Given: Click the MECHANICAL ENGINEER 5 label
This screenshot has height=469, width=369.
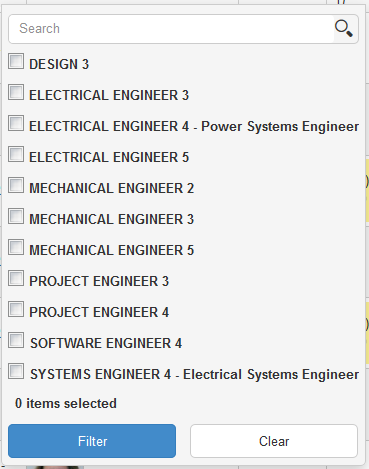Looking at the screenshot, I should pyautogui.click(x=112, y=250).
